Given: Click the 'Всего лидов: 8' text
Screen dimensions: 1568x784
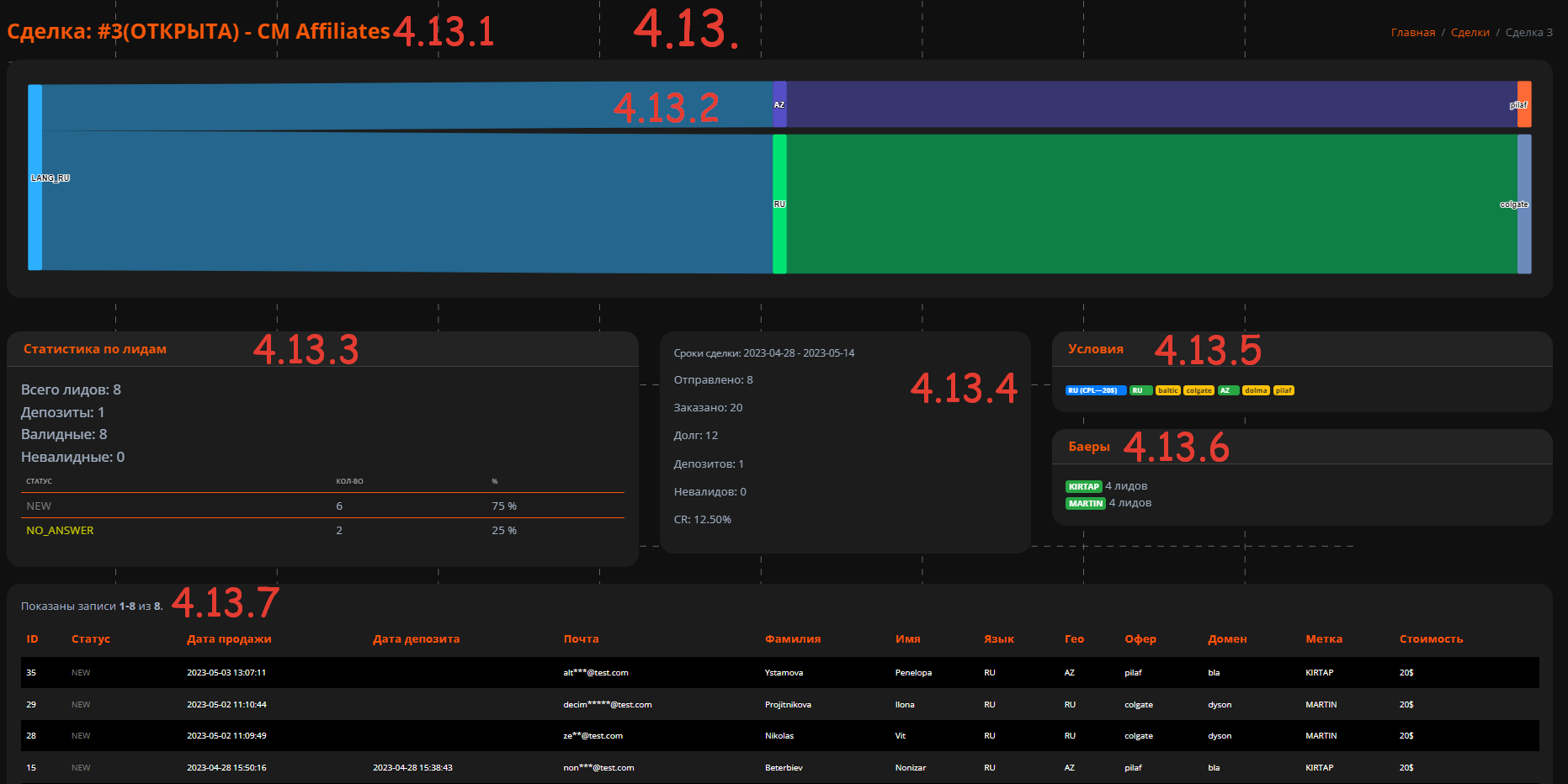Looking at the screenshot, I should (71, 389).
